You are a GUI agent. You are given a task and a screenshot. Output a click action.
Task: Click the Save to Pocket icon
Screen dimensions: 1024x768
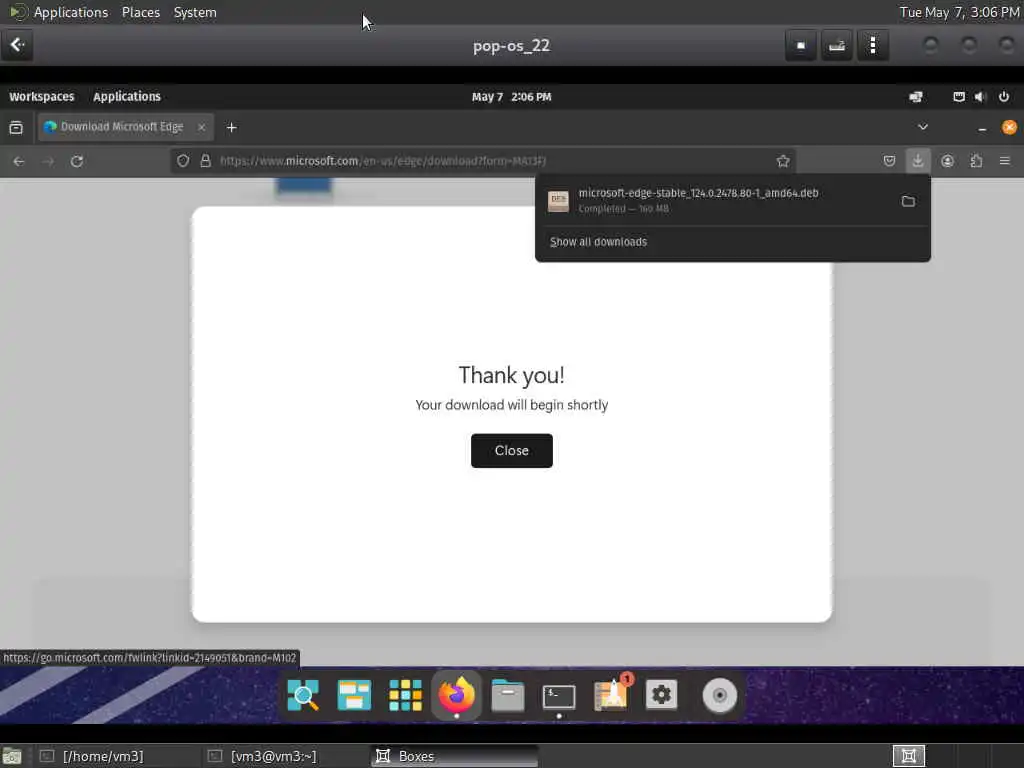pos(889,161)
